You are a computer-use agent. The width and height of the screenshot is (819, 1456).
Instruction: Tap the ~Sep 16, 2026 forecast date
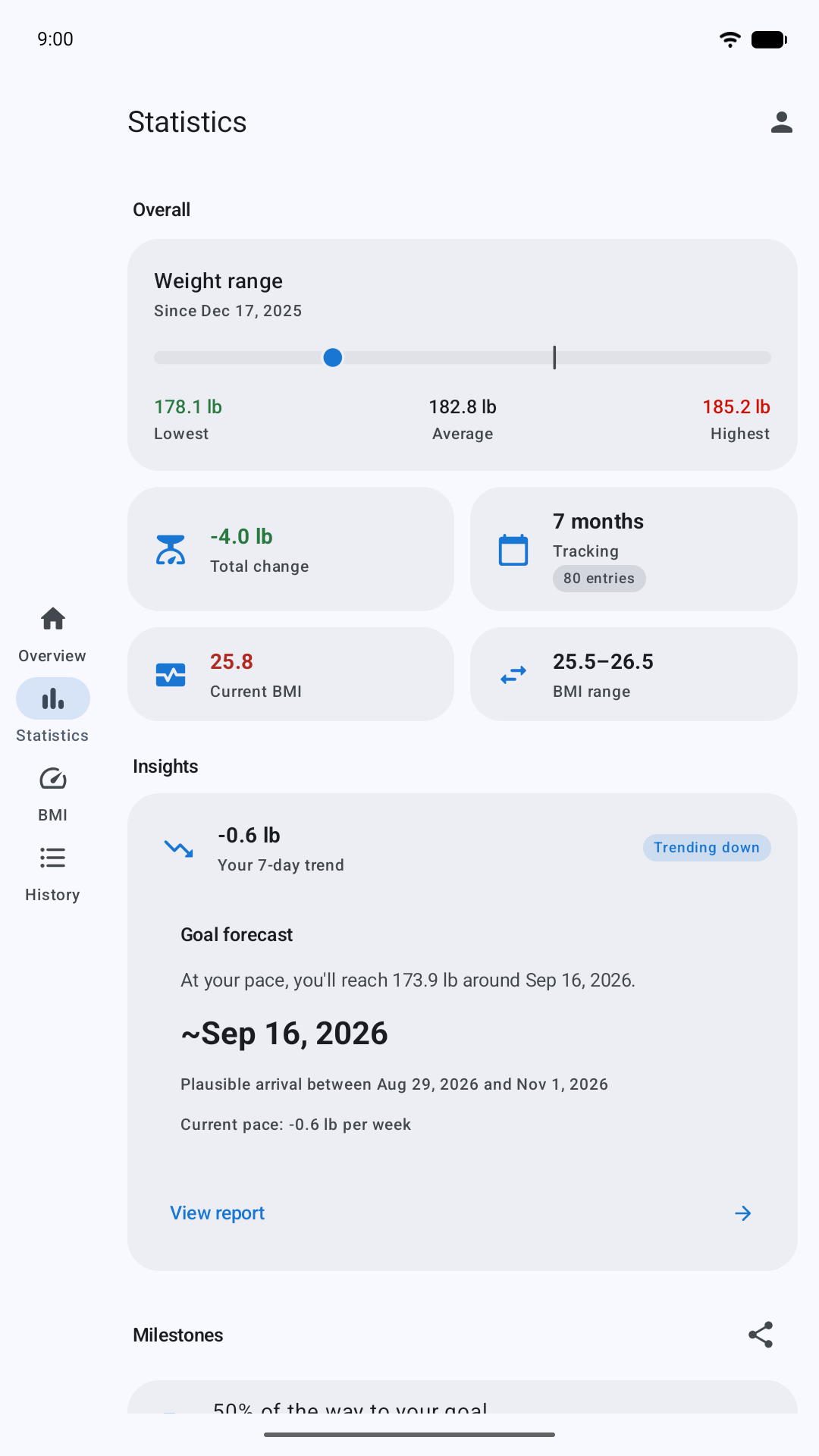(284, 1034)
